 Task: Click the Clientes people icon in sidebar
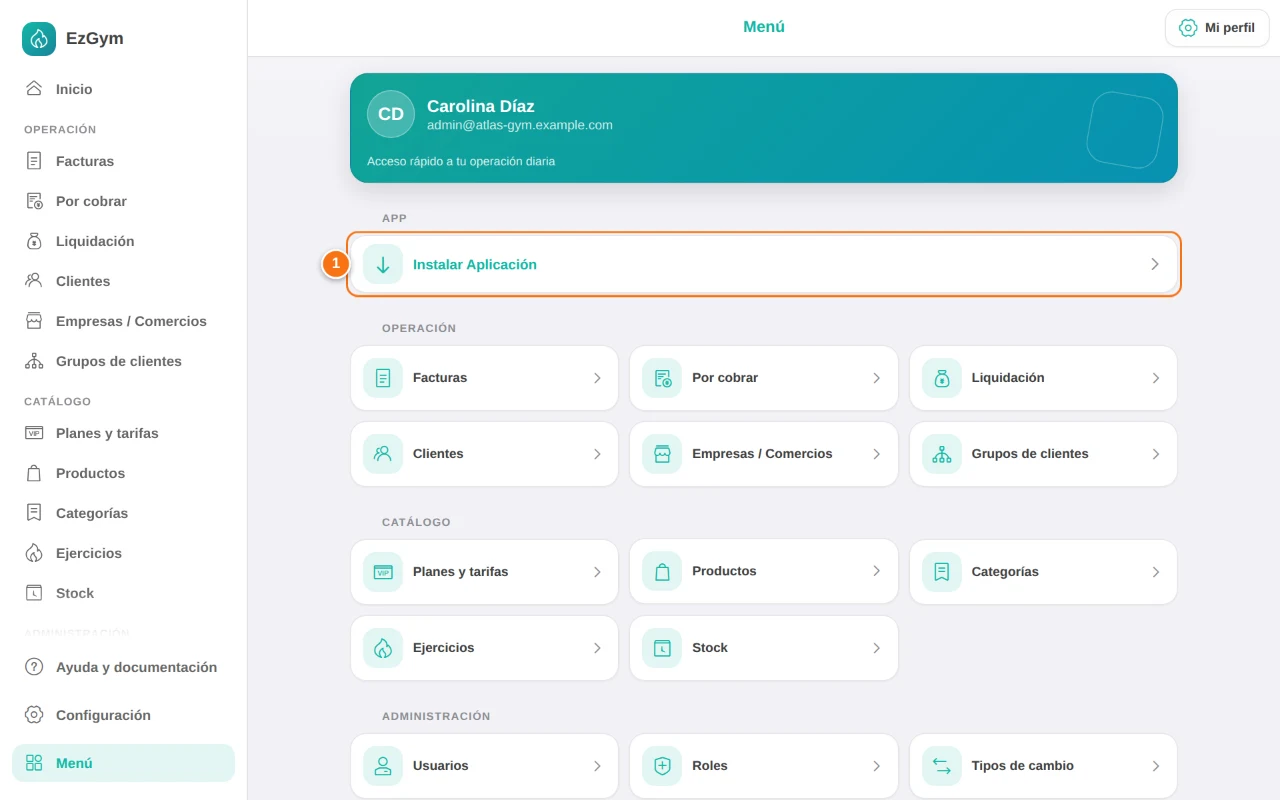click(x=34, y=281)
